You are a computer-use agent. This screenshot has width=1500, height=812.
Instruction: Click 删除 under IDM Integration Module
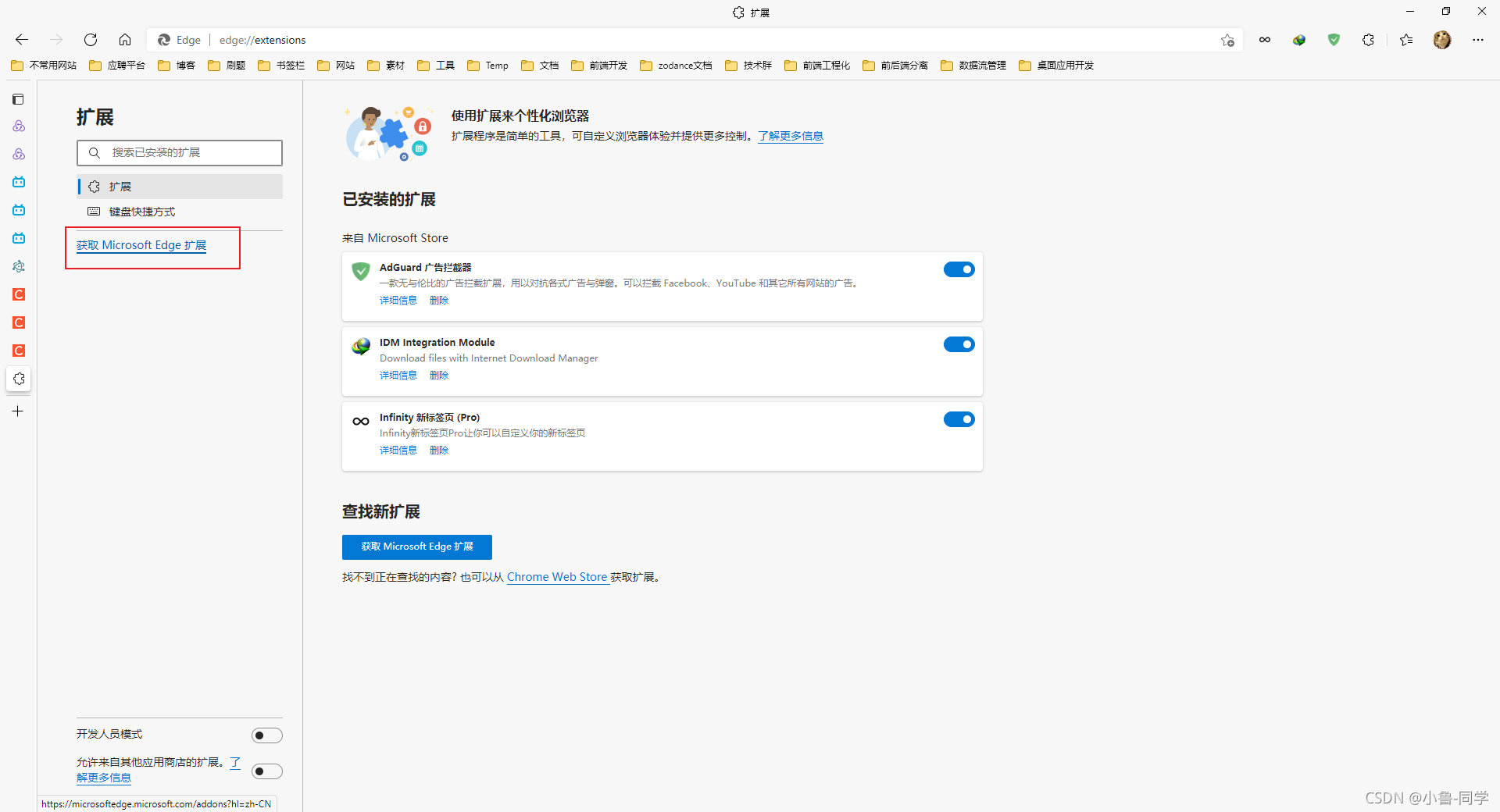[x=439, y=376]
